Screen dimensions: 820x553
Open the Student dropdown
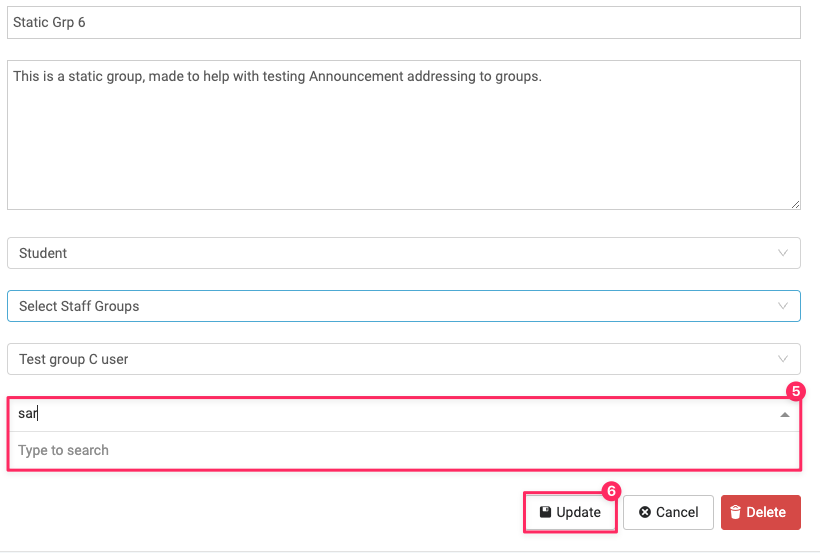[x=403, y=253]
